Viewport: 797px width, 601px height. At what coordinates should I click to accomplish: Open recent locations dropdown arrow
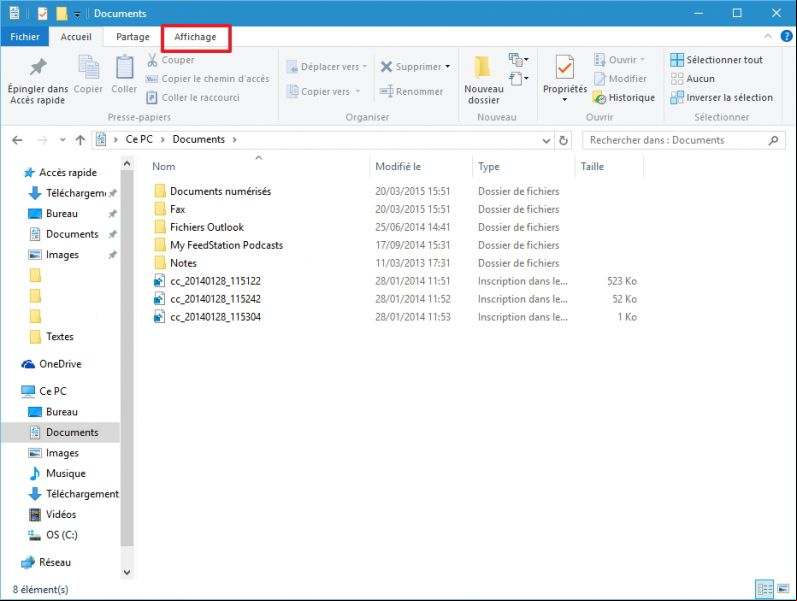click(63, 140)
